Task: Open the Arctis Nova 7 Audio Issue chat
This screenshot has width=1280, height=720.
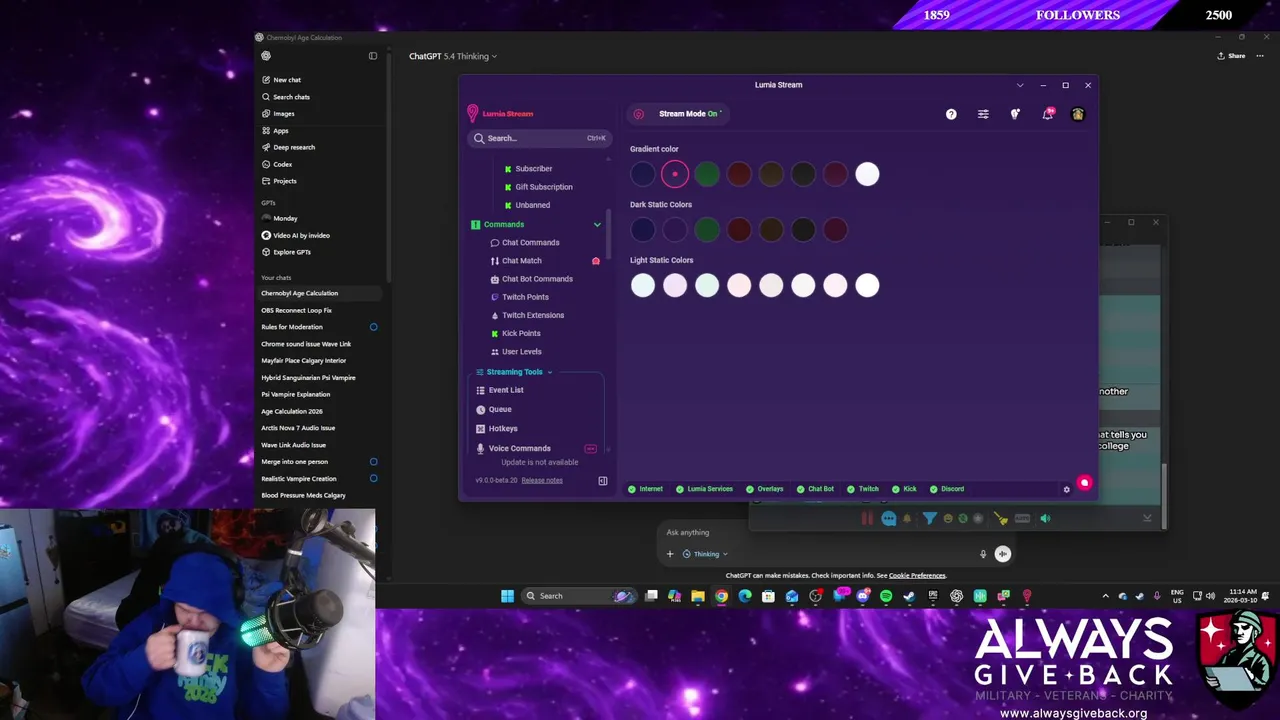Action: point(298,428)
